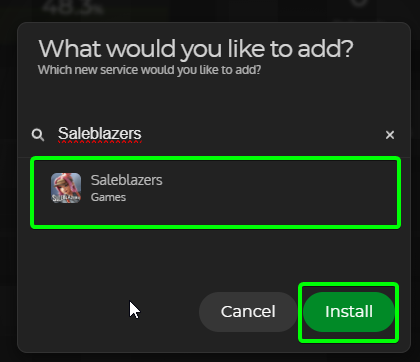Select the Saleblazers search result row
420x362 pixels.
click(215, 193)
